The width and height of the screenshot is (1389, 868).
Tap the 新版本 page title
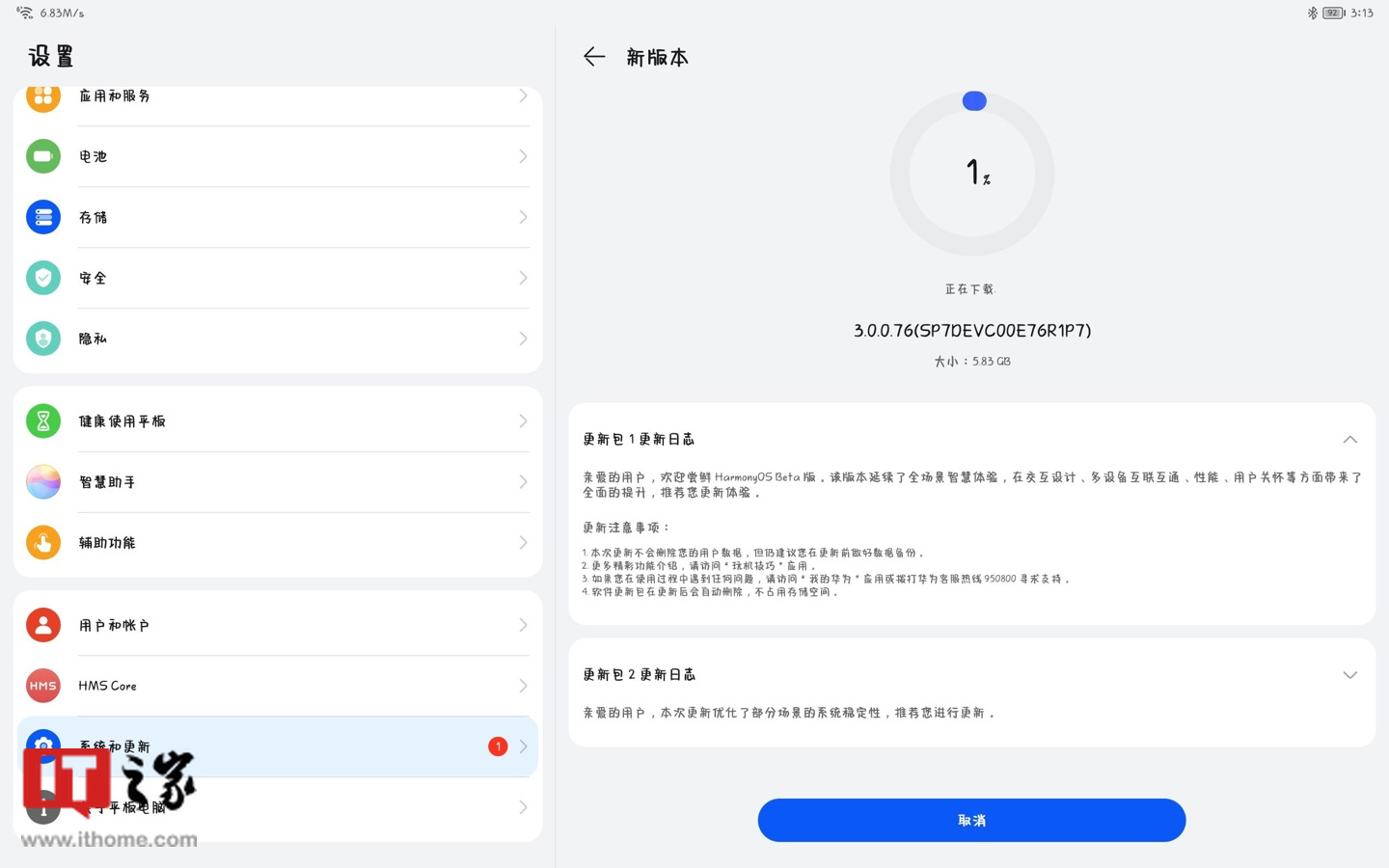click(x=658, y=58)
